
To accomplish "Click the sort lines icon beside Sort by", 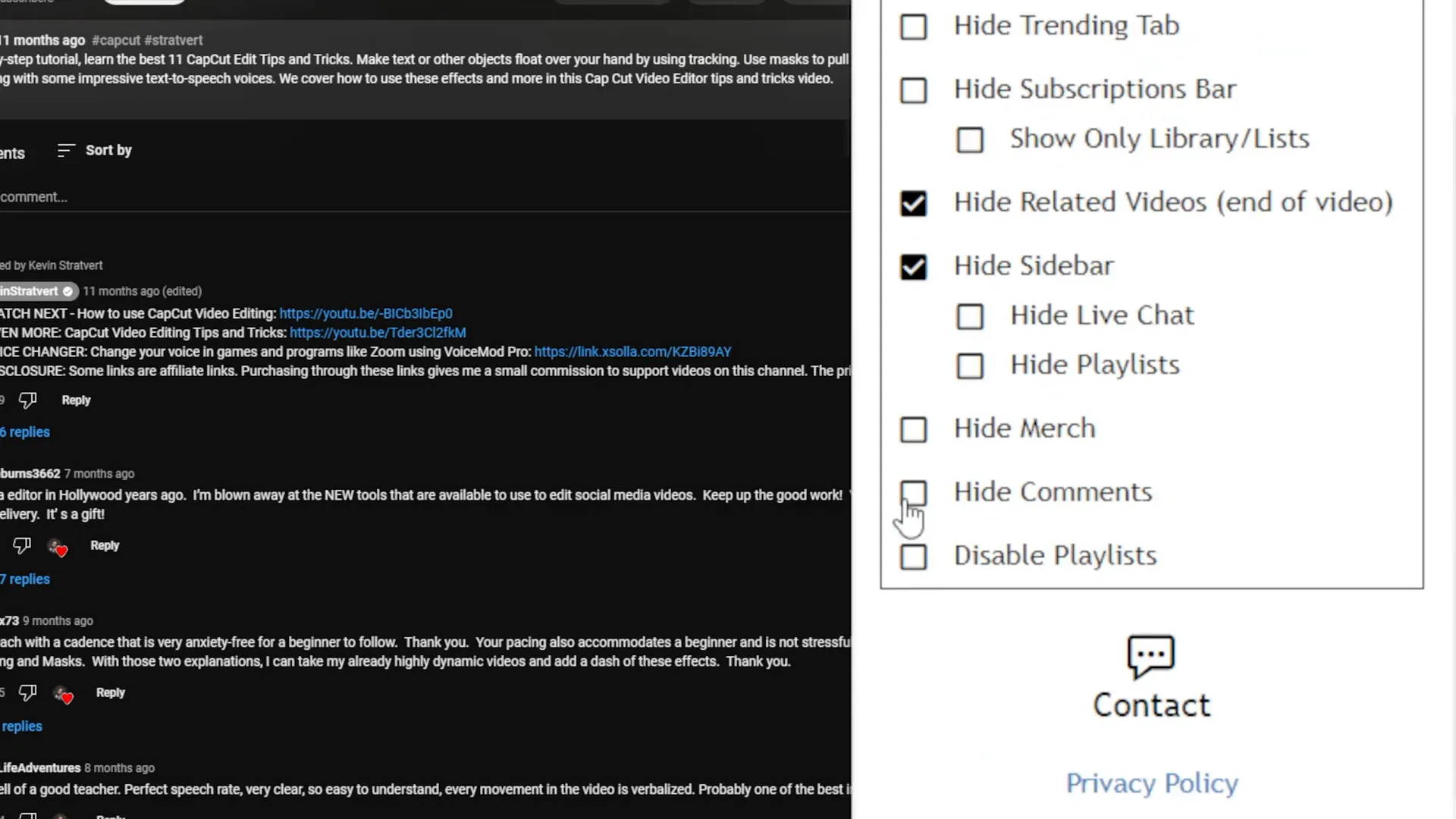I will coord(66,150).
